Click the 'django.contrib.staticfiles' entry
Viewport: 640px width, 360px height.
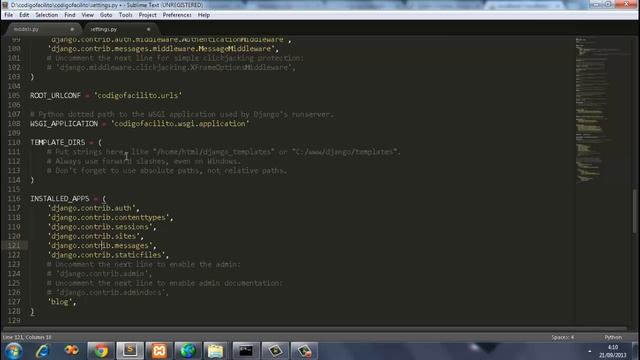pos(108,255)
